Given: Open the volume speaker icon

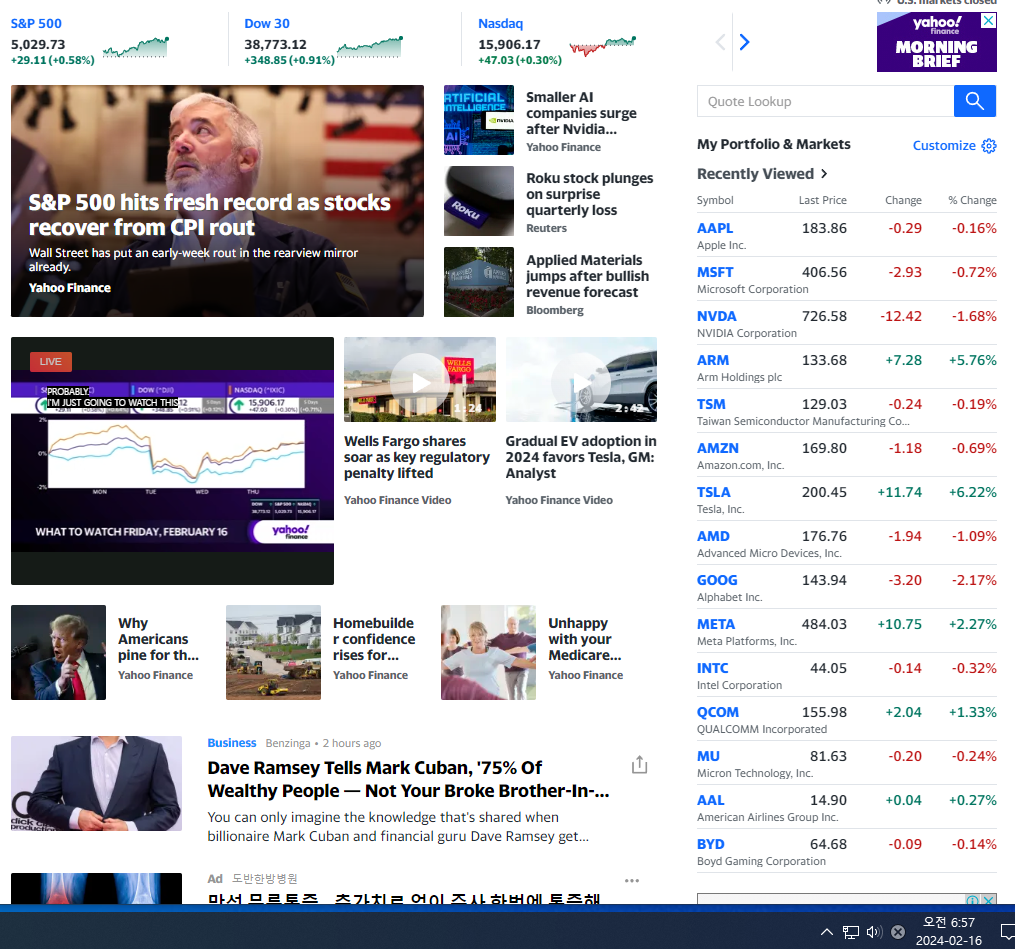Looking at the screenshot, I should 874,932.
